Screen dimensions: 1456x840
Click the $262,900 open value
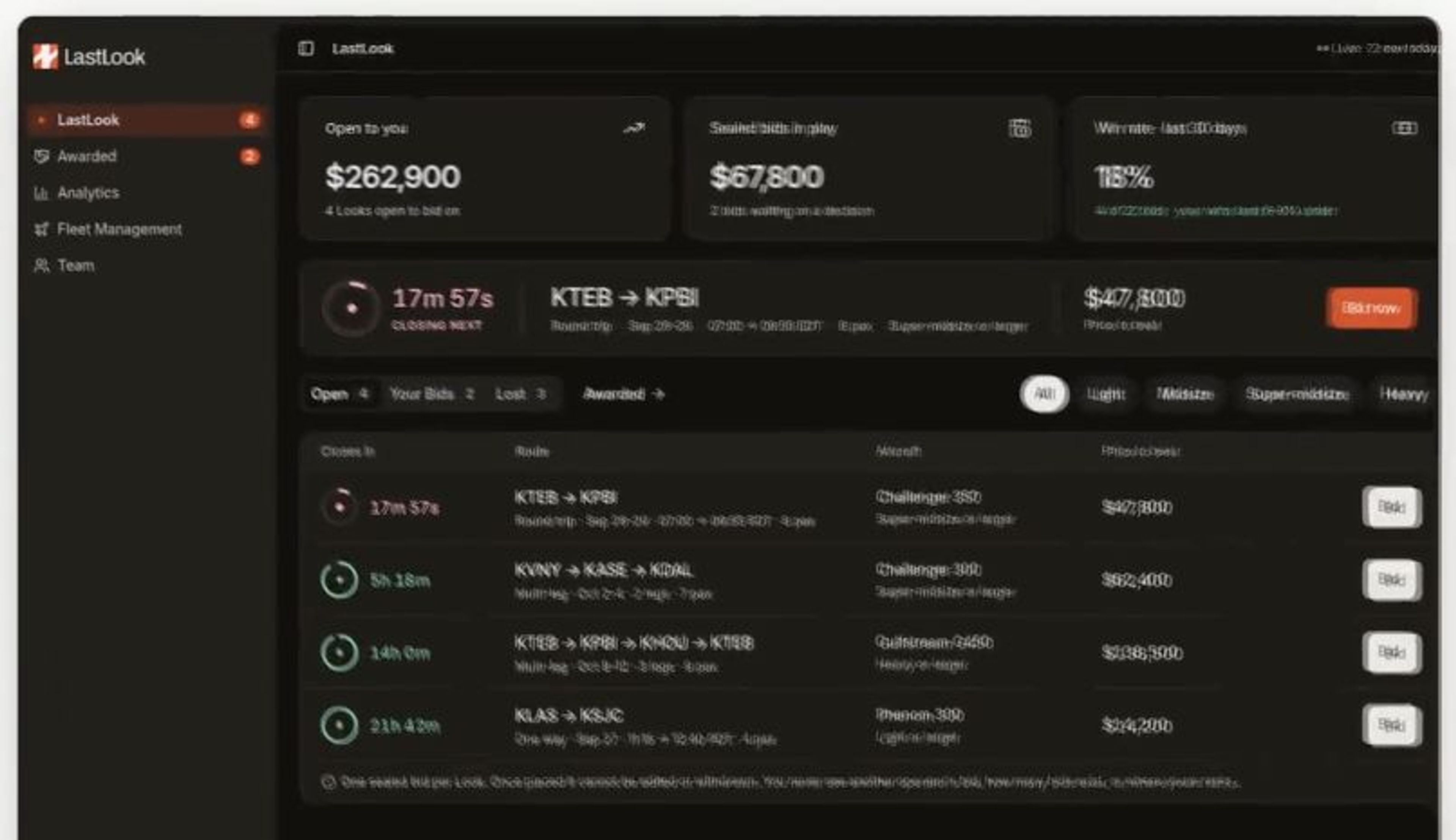click(x=393, y=177)
